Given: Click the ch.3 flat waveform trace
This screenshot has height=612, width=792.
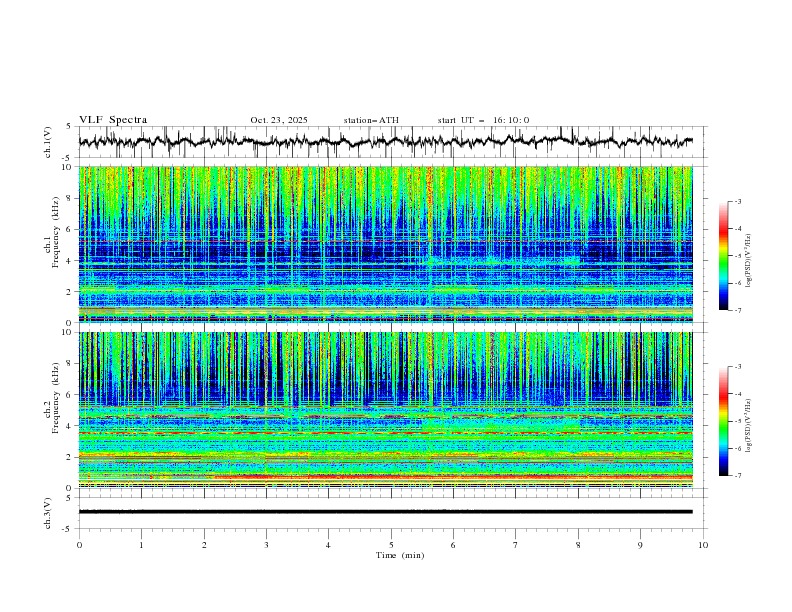Looking at the screenshot, I should pos(385,512).
